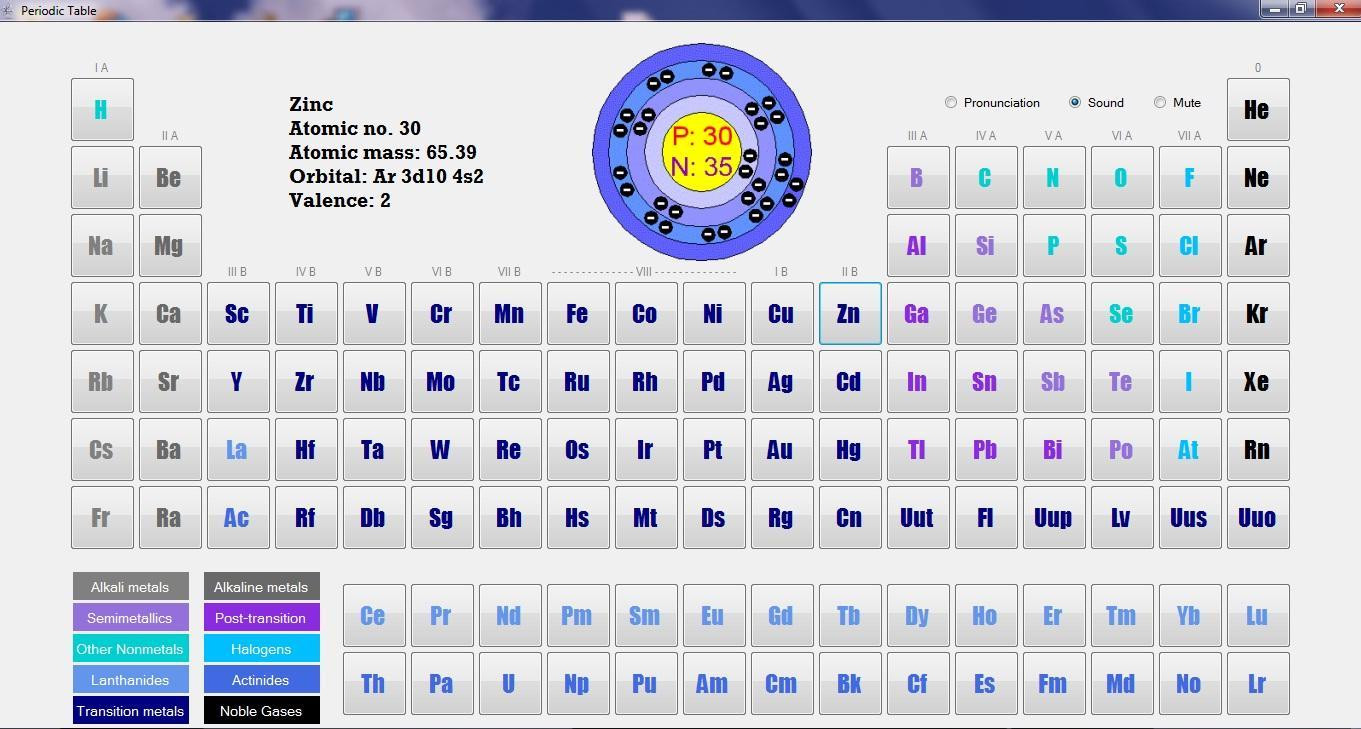Click the zinc atom nucleus diagram
Image resolution: width=1361 pixels, height=729 pixels.
702,151
